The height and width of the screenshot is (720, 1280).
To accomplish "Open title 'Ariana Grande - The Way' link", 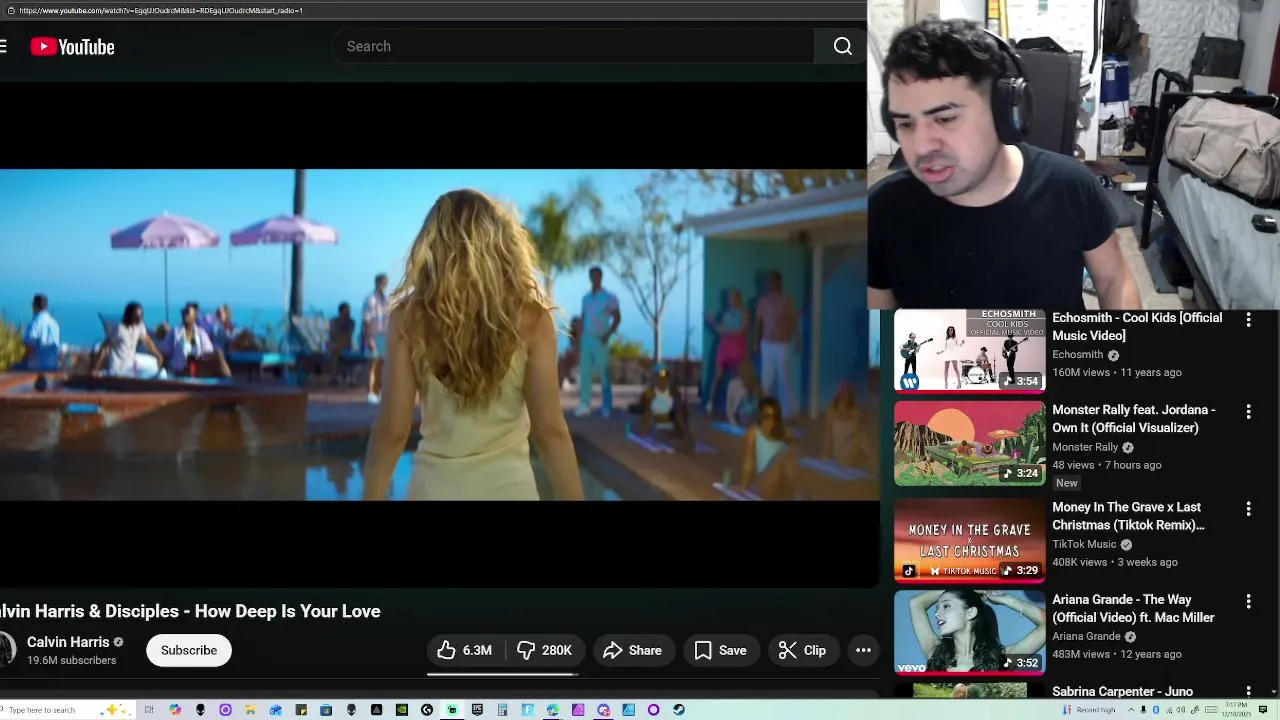I will pyautogui.click(x=1133, y=608).
